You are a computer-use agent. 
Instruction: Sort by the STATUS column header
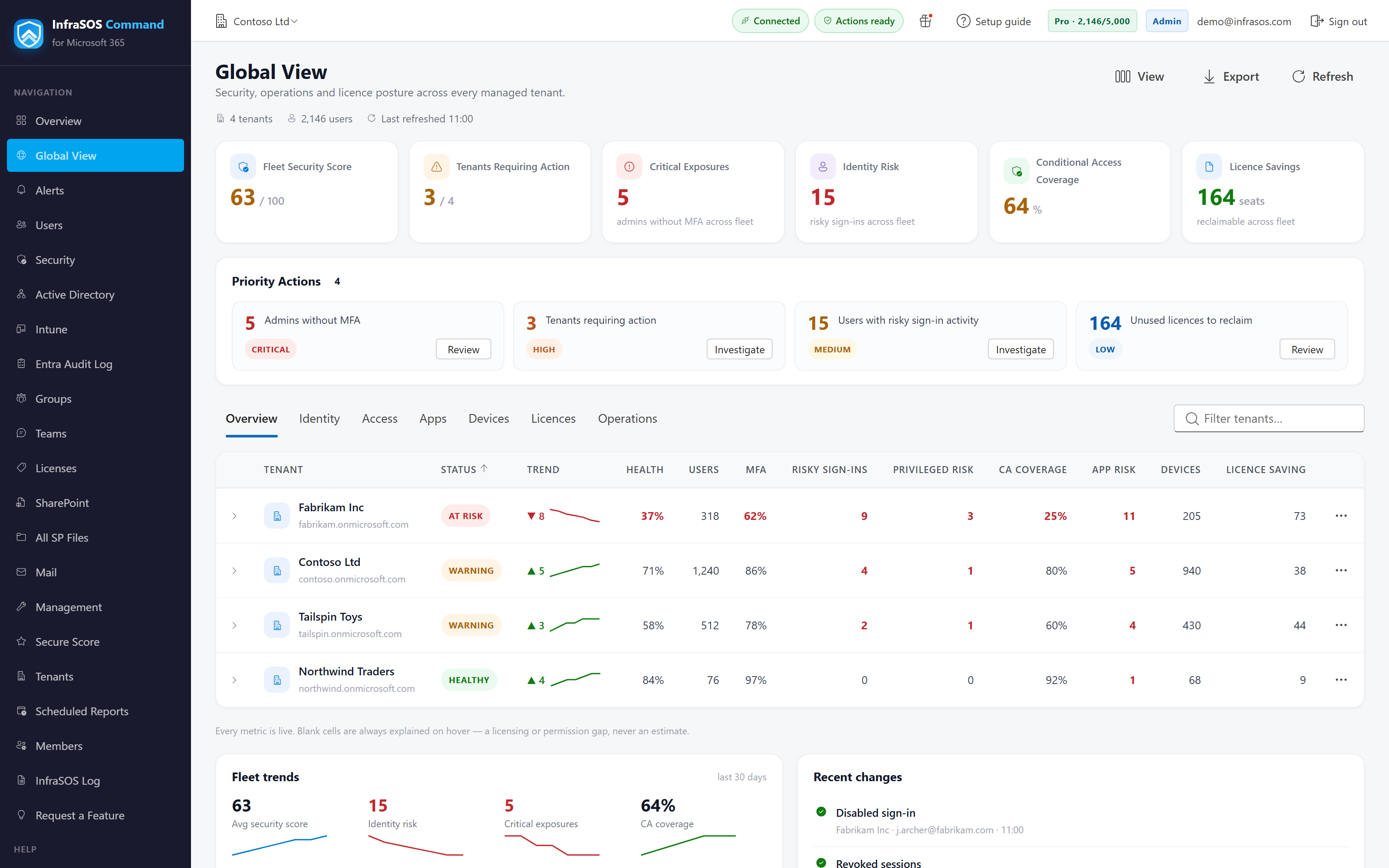click(464, 469)
